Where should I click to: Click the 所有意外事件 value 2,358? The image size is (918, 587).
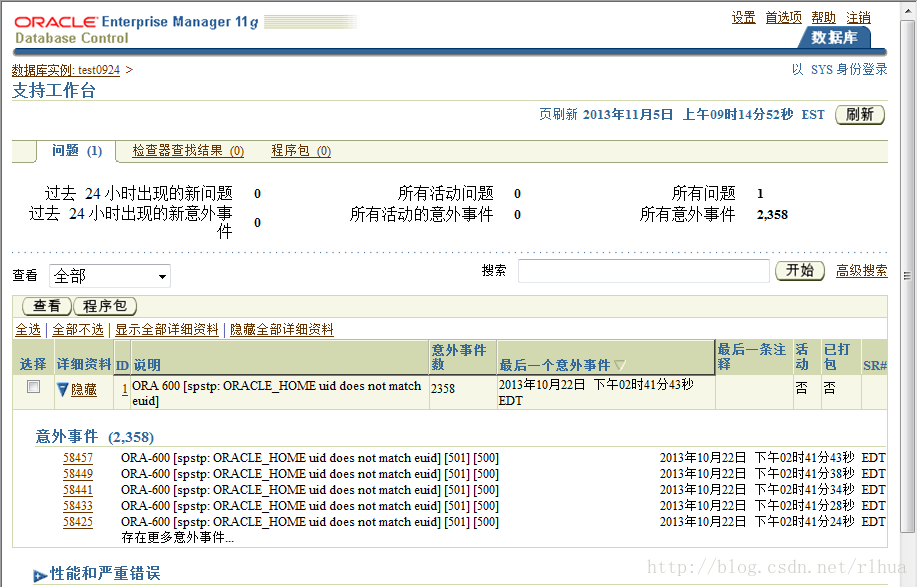[772, 215]
